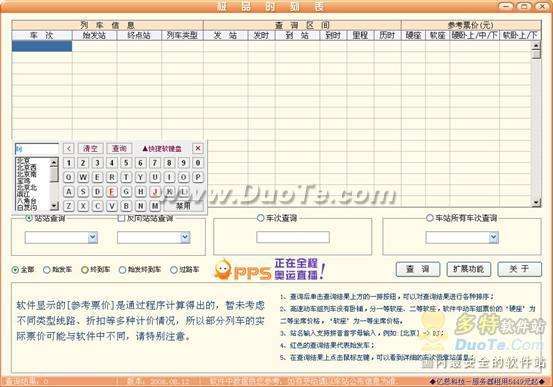Tap the letter J key on soft keyboard
The height and width of the screenshot is (387, 553).
click(x=155, y=192)
